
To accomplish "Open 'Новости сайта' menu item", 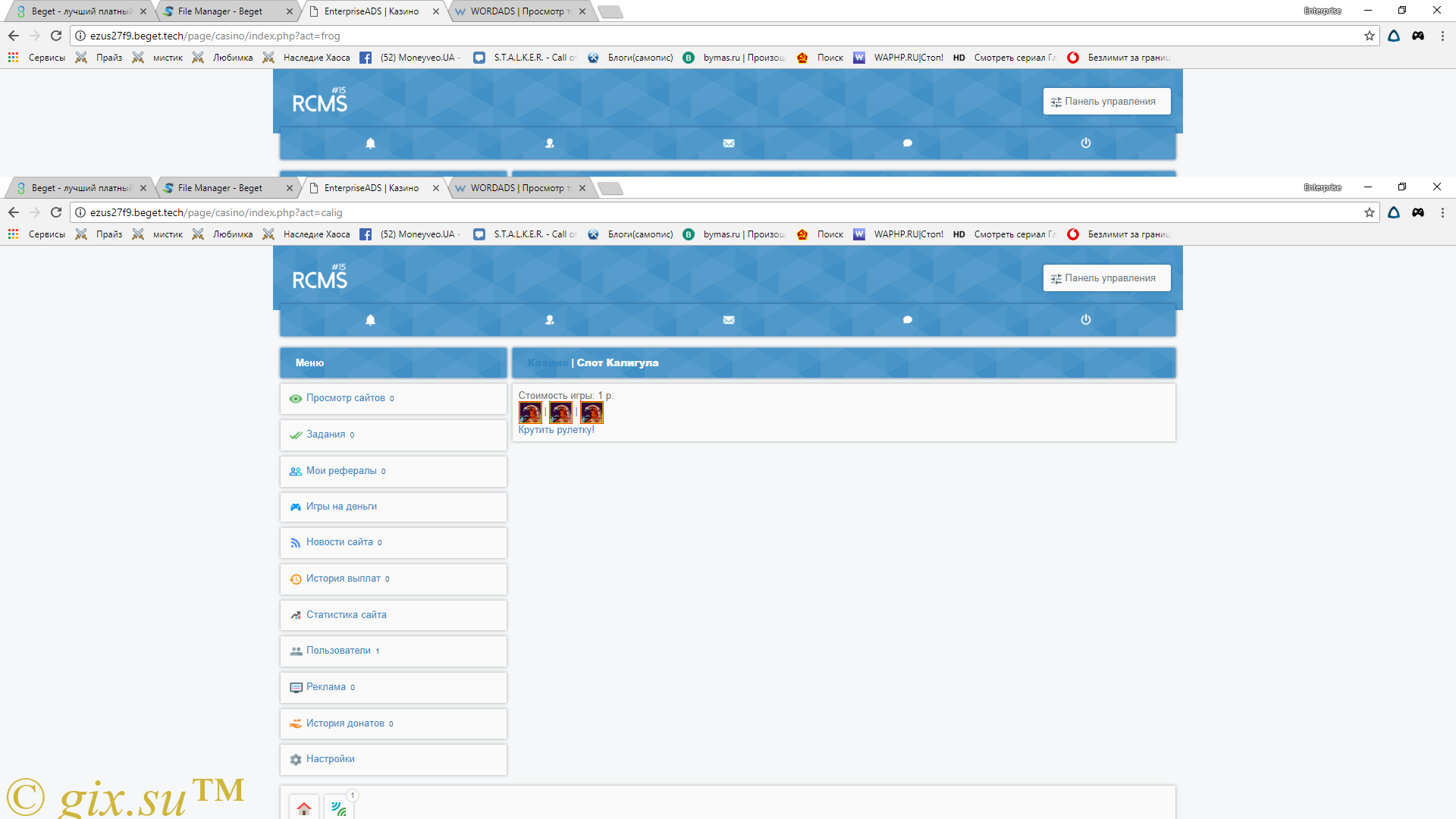I will 393,542.
